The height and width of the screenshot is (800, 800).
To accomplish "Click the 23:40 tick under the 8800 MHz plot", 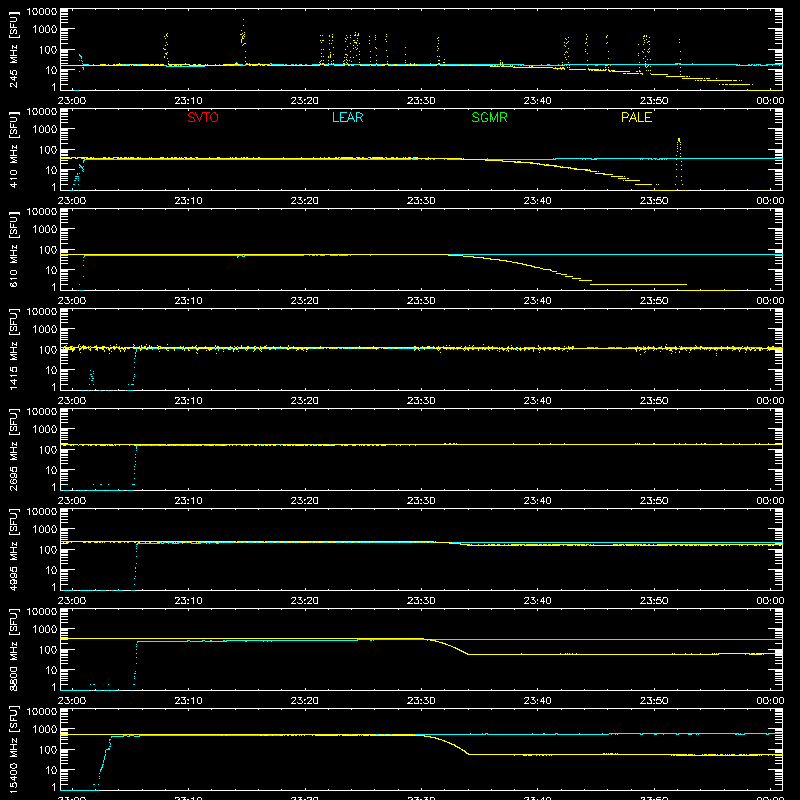I will pyautogui.click(x=537, y=701).
